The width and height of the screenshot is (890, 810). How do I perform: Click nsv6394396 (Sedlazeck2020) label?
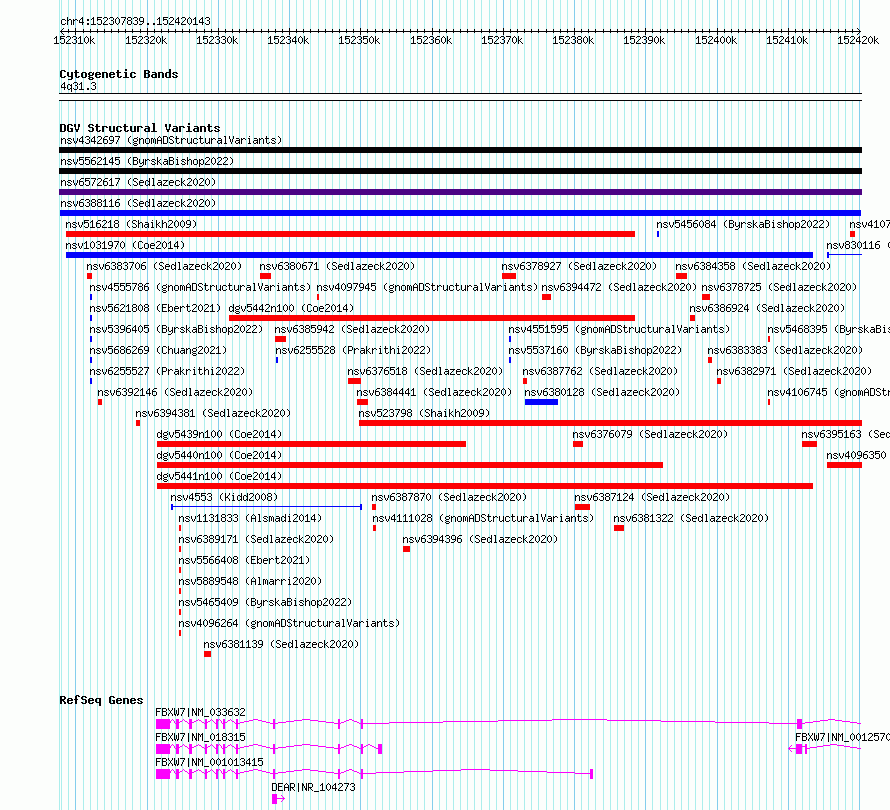click(x=480, y=539)
